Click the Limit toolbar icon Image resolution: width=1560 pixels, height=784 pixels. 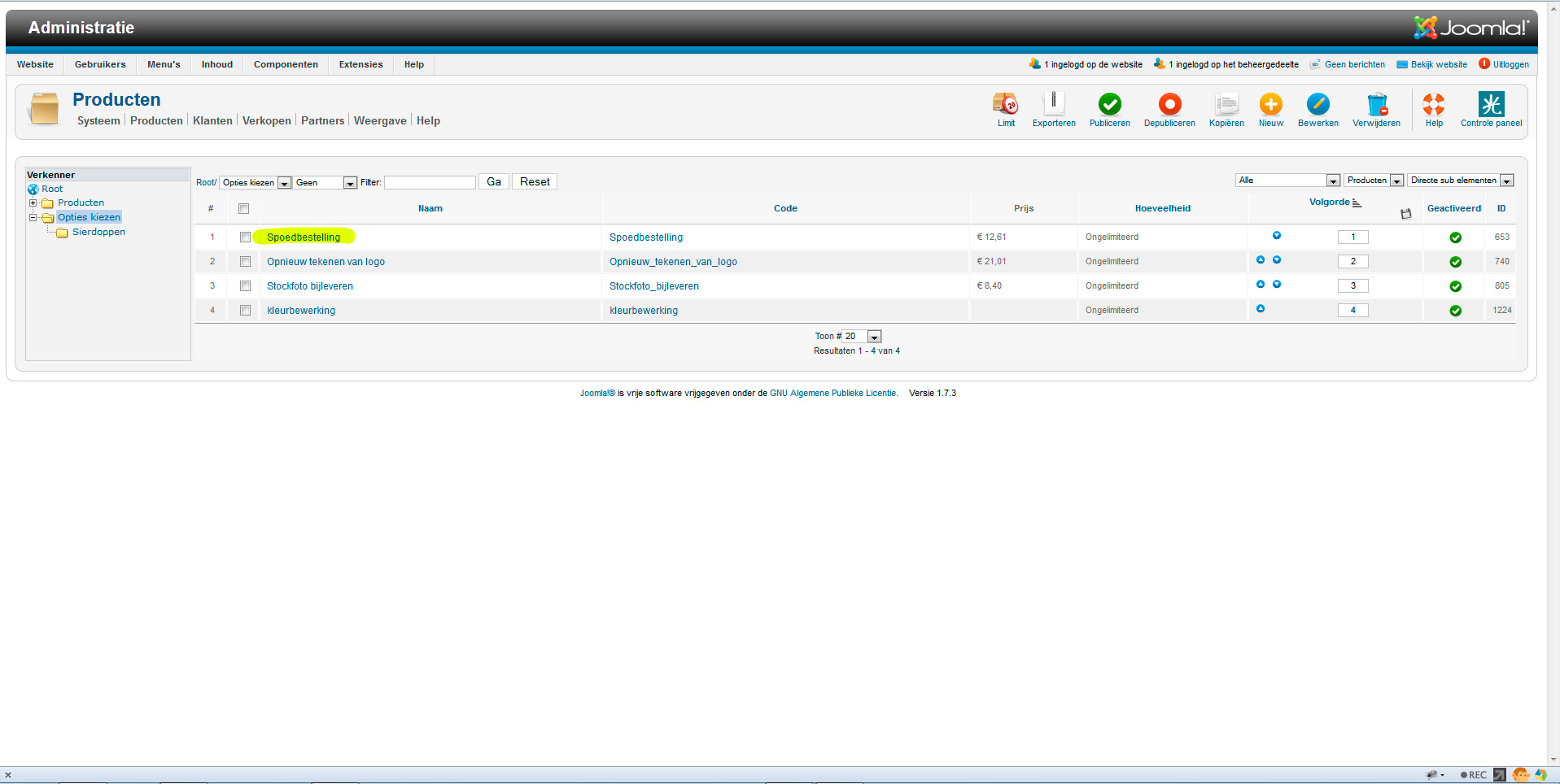pyautogui.click(x=1006, y=104)
